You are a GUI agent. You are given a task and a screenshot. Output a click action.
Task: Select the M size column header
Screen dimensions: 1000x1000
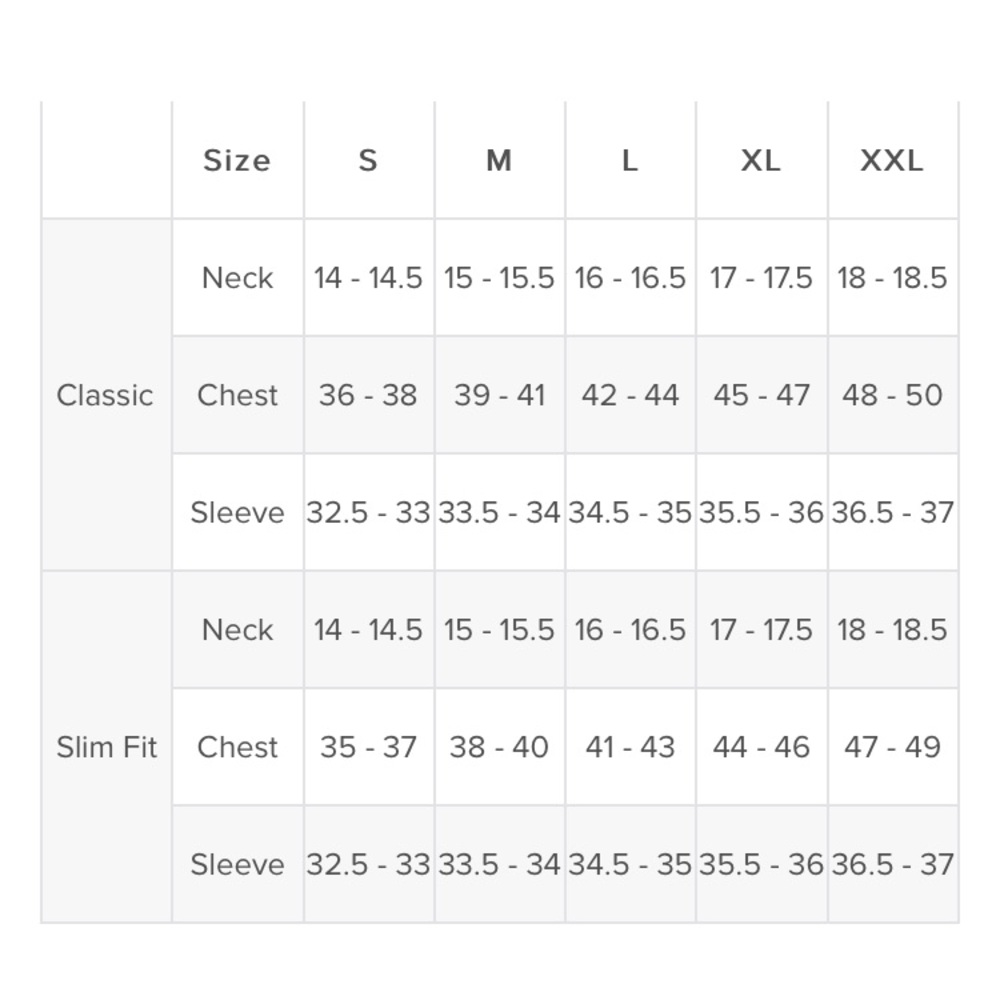point(499,160)
